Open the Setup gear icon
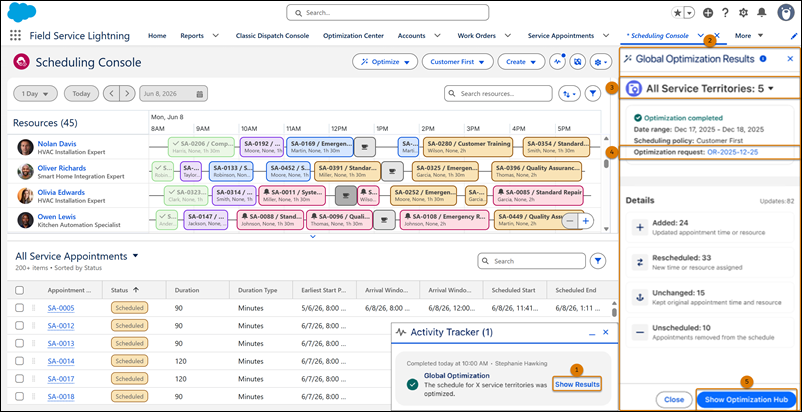 pyautogui.click(x=743, y=13)
